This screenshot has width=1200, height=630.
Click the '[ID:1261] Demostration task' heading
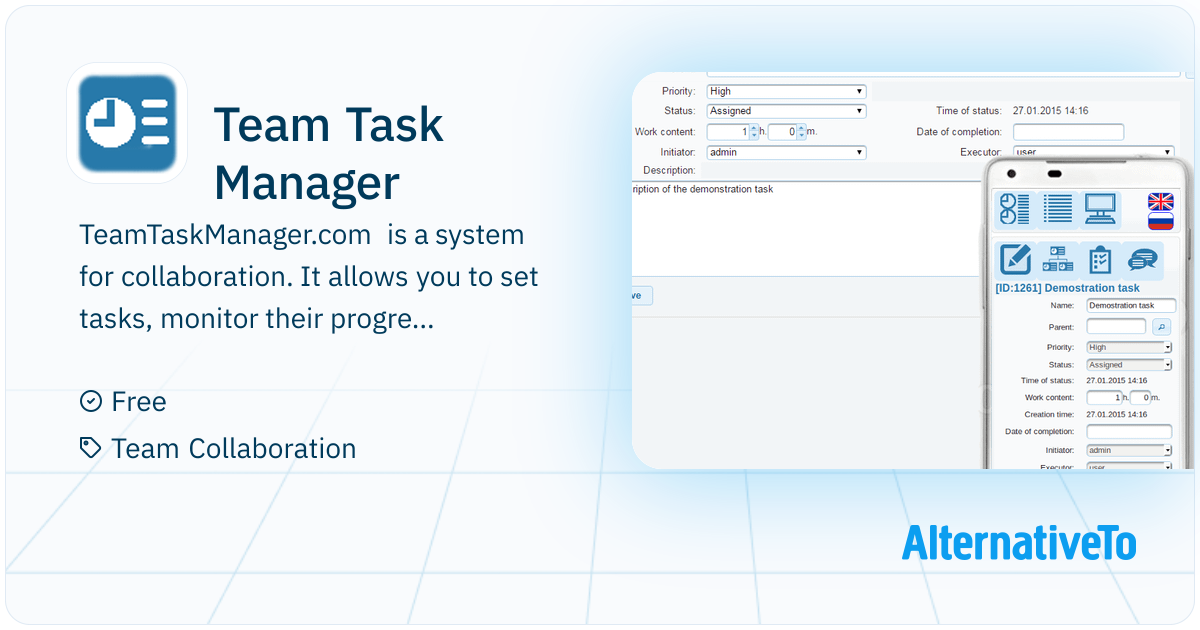(x=1067, y=288)
